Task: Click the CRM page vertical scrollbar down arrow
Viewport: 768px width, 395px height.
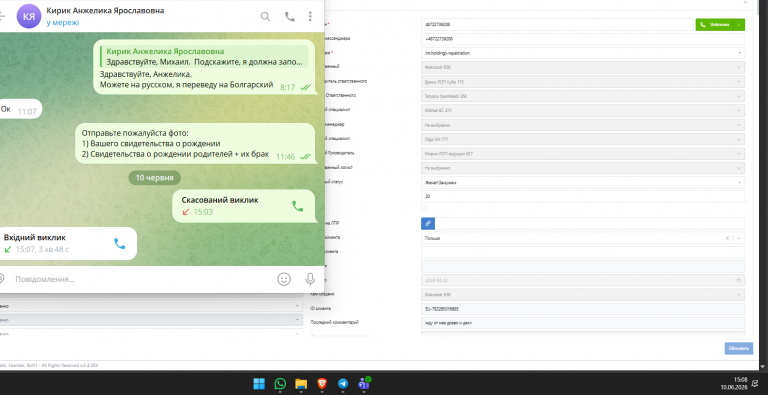Action: pos(763,366)
